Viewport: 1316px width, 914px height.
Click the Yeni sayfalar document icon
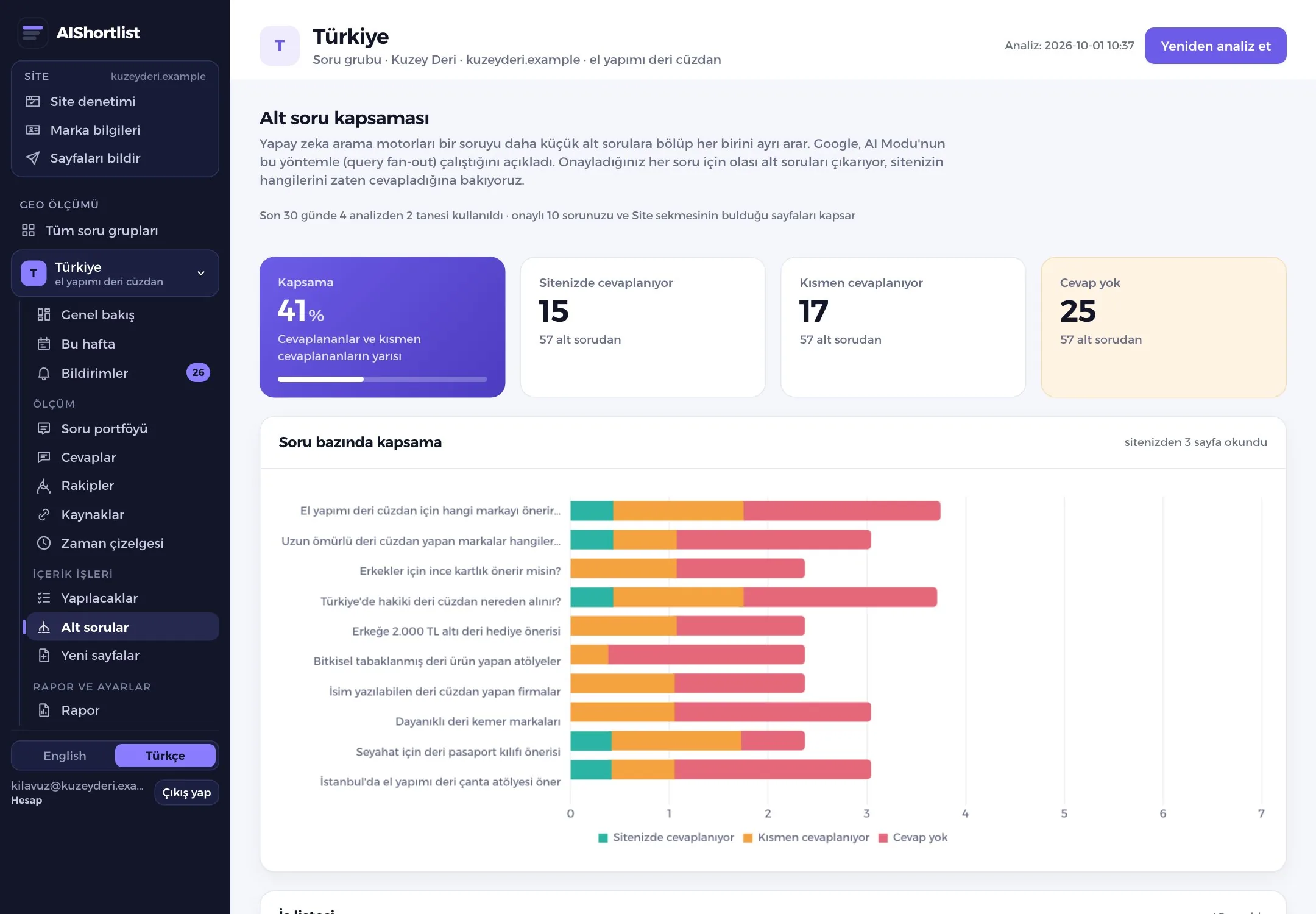(x=44, y=656)
